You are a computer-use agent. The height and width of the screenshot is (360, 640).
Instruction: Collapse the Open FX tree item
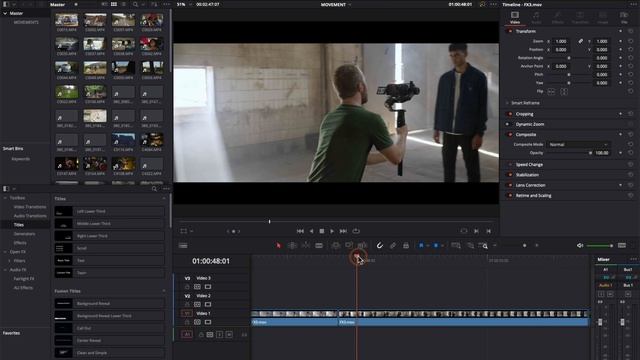[5, 252]
